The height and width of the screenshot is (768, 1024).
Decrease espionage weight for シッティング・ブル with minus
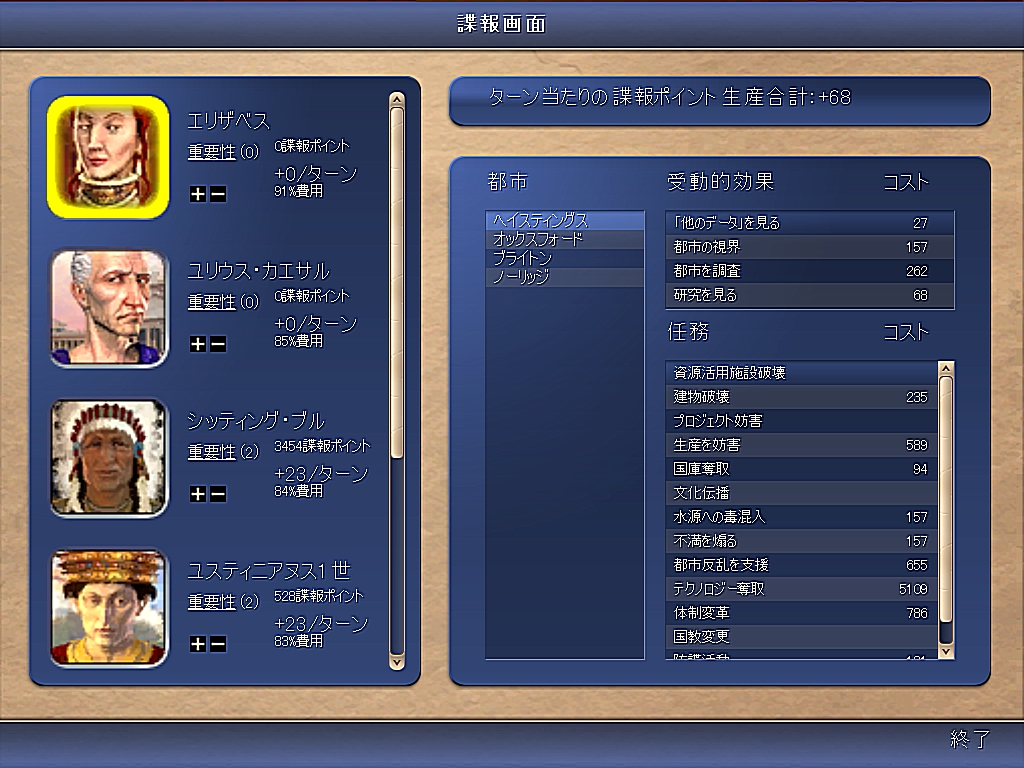tap(218, 494)
